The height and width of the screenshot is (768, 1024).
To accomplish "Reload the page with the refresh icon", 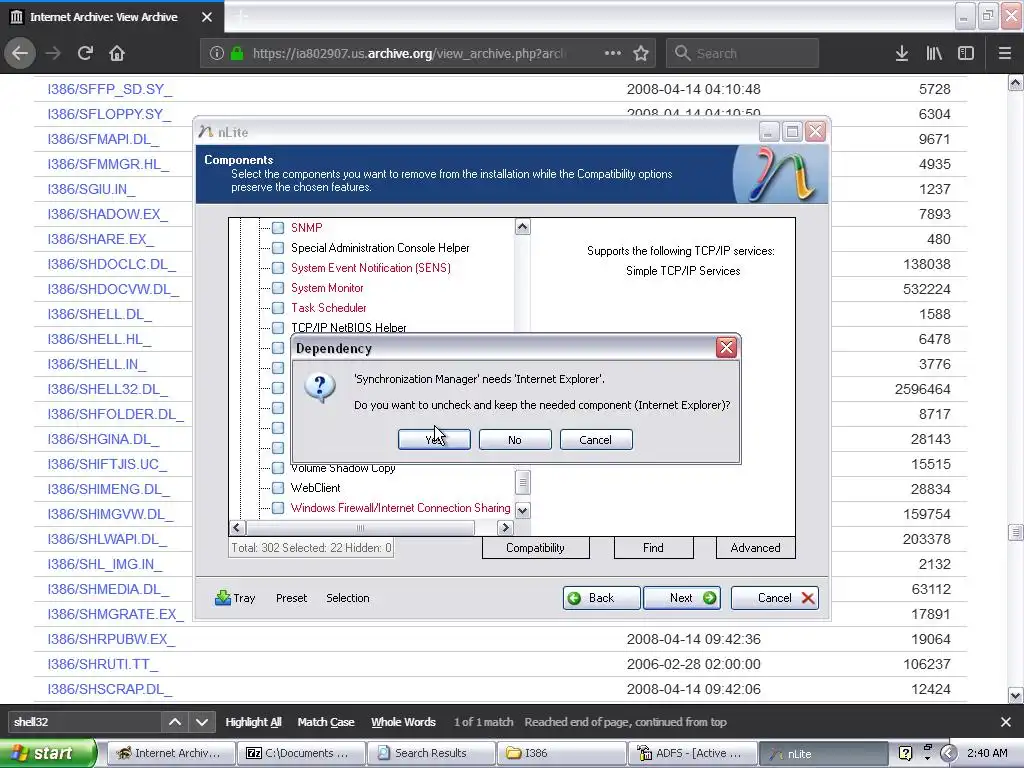I will 85,53.
